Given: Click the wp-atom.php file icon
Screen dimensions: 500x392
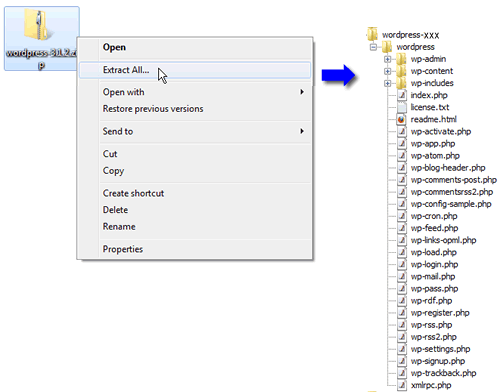Looking at the screenshot, I should (x=402, y=156).
